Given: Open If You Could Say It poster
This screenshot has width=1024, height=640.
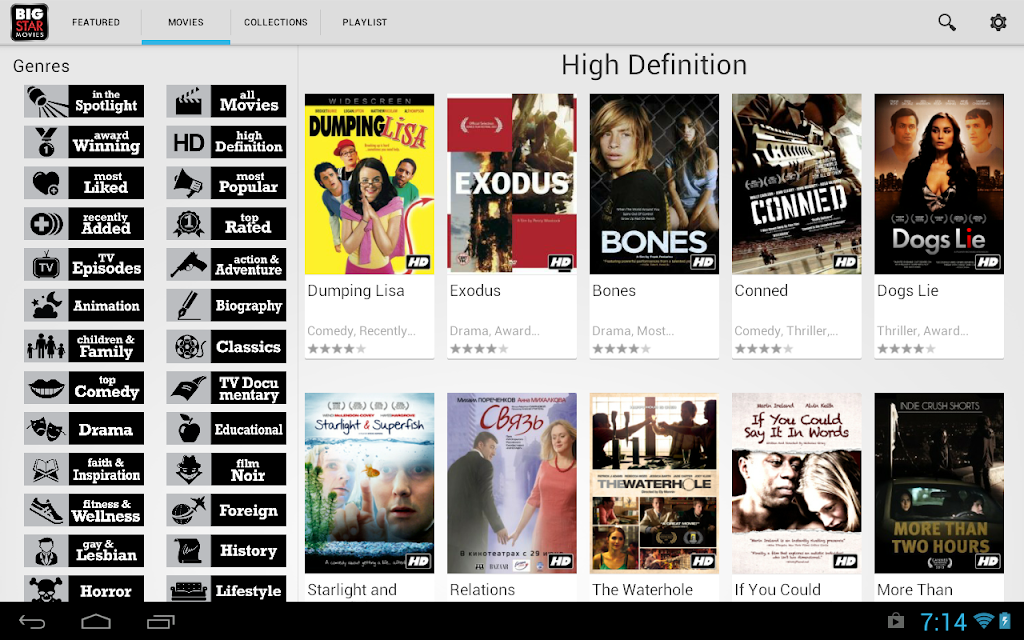Looking at the screenshot, I should pyautogui.click(x=796, y=483).
